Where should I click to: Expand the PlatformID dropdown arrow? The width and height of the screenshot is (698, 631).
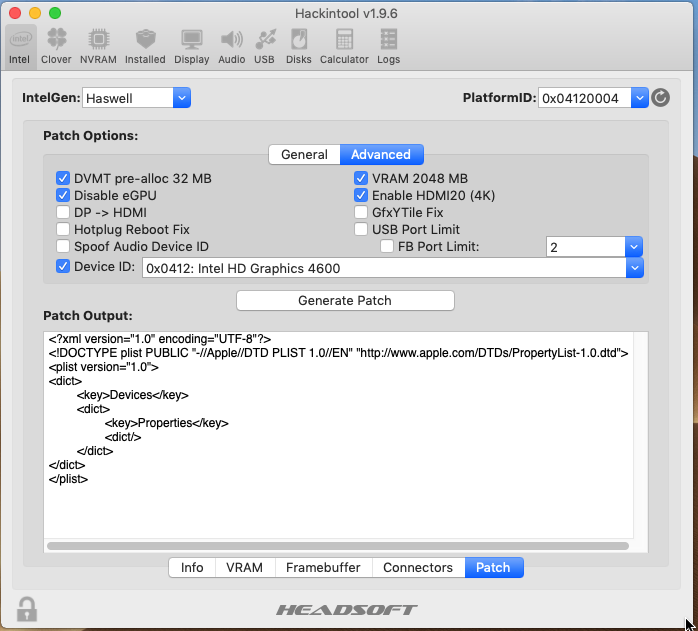pyautogui.click(x=639, y=98)
